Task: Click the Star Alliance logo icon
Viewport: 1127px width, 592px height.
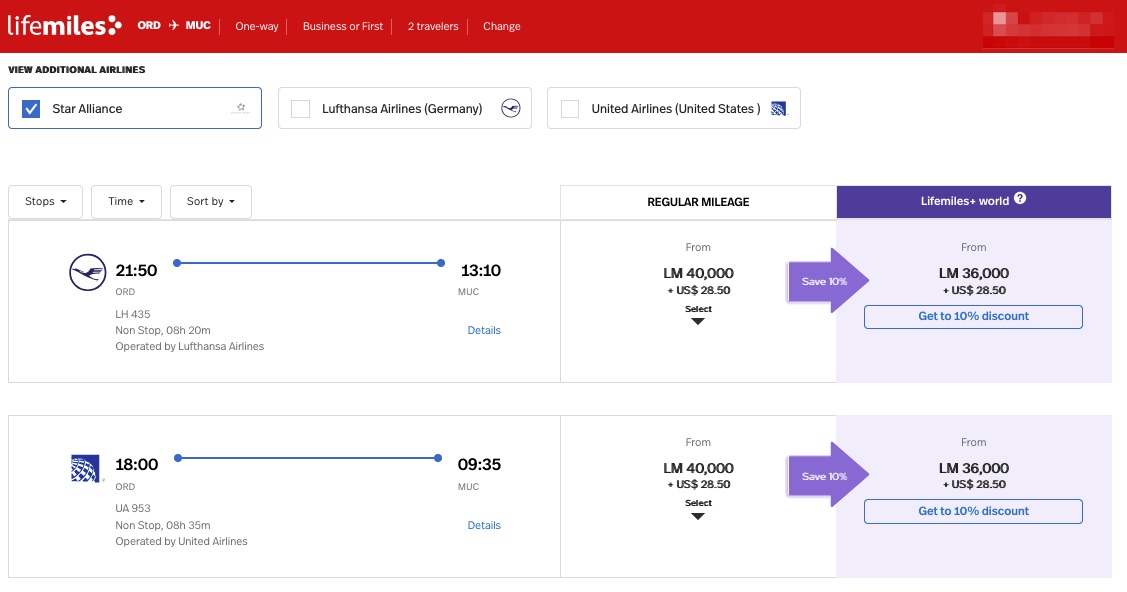Action: click(x=240, y=108)
